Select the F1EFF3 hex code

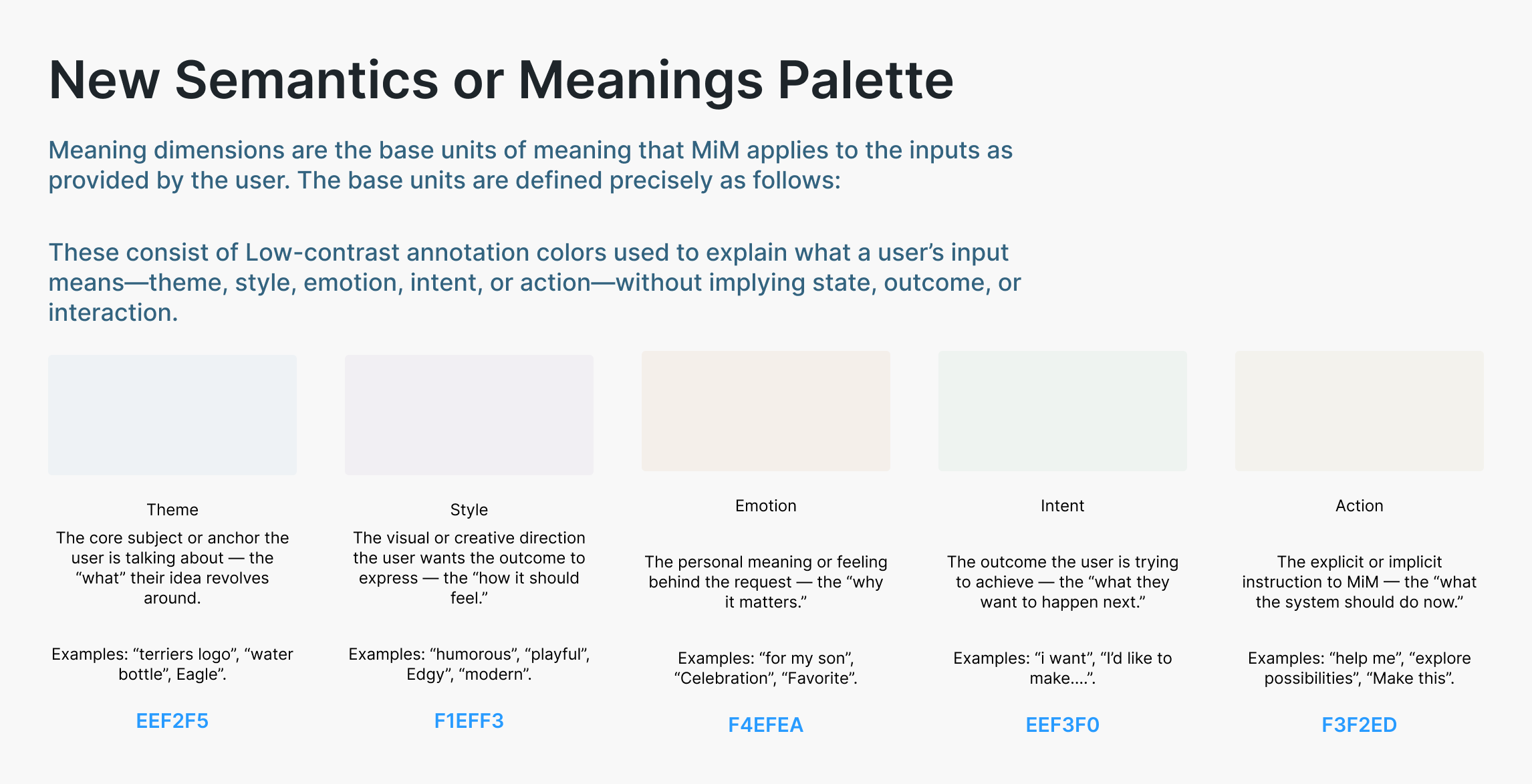click(469, 721)
